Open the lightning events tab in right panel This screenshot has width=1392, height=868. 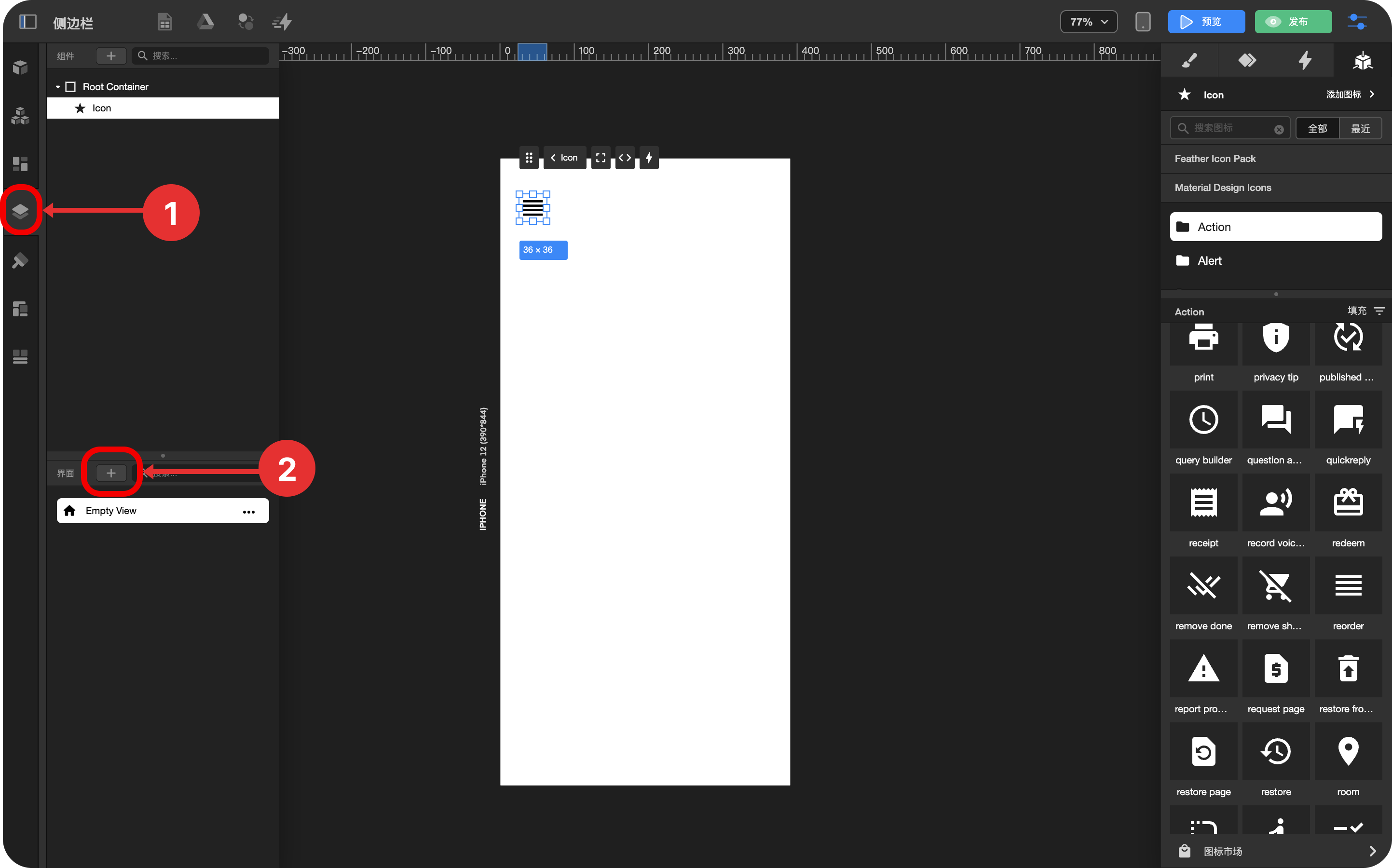point(1305,60)
